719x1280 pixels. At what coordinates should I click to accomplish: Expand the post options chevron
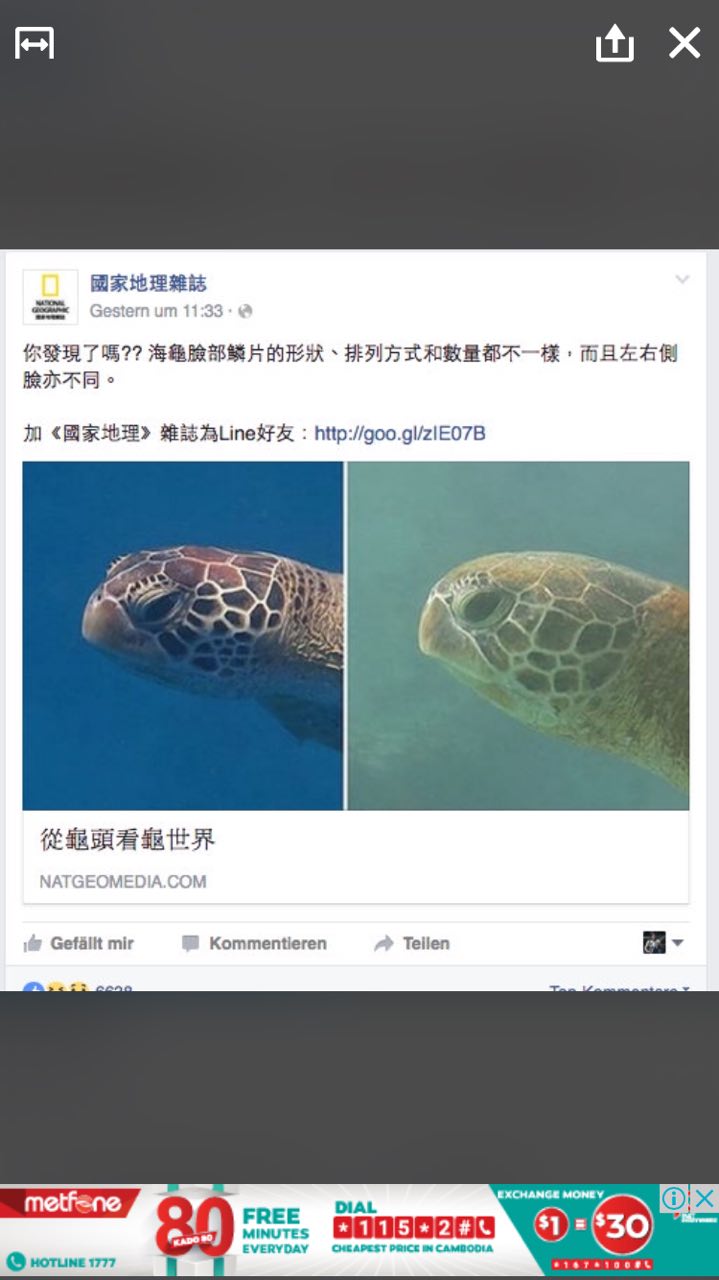[682, 280]
